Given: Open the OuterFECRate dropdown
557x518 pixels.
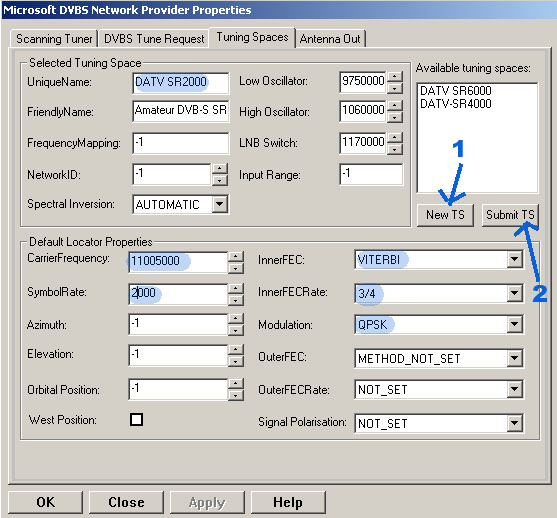Looking at the screenshot, I should point(514,389).
